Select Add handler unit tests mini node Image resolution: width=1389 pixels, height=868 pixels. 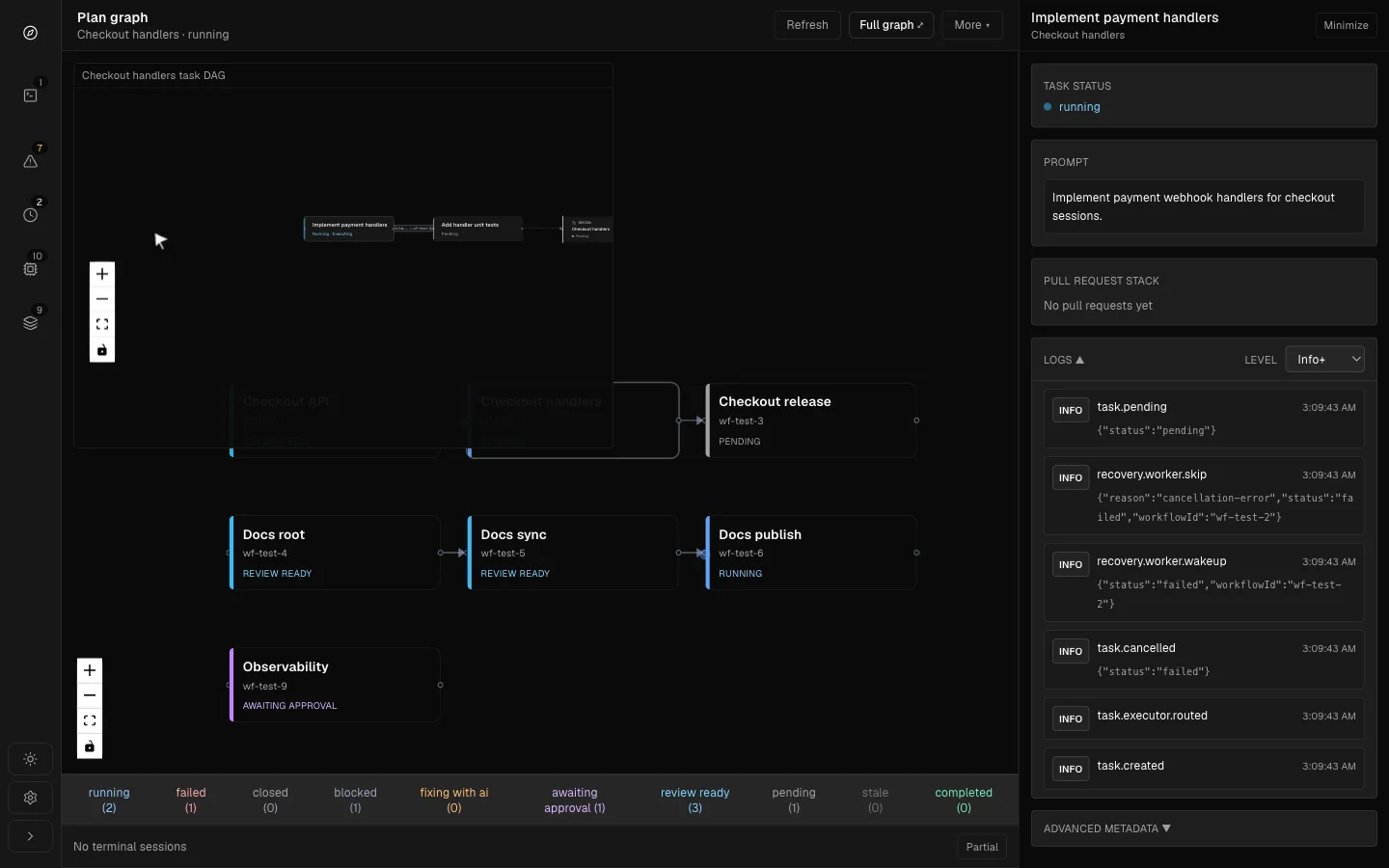(x=478, y=229)
